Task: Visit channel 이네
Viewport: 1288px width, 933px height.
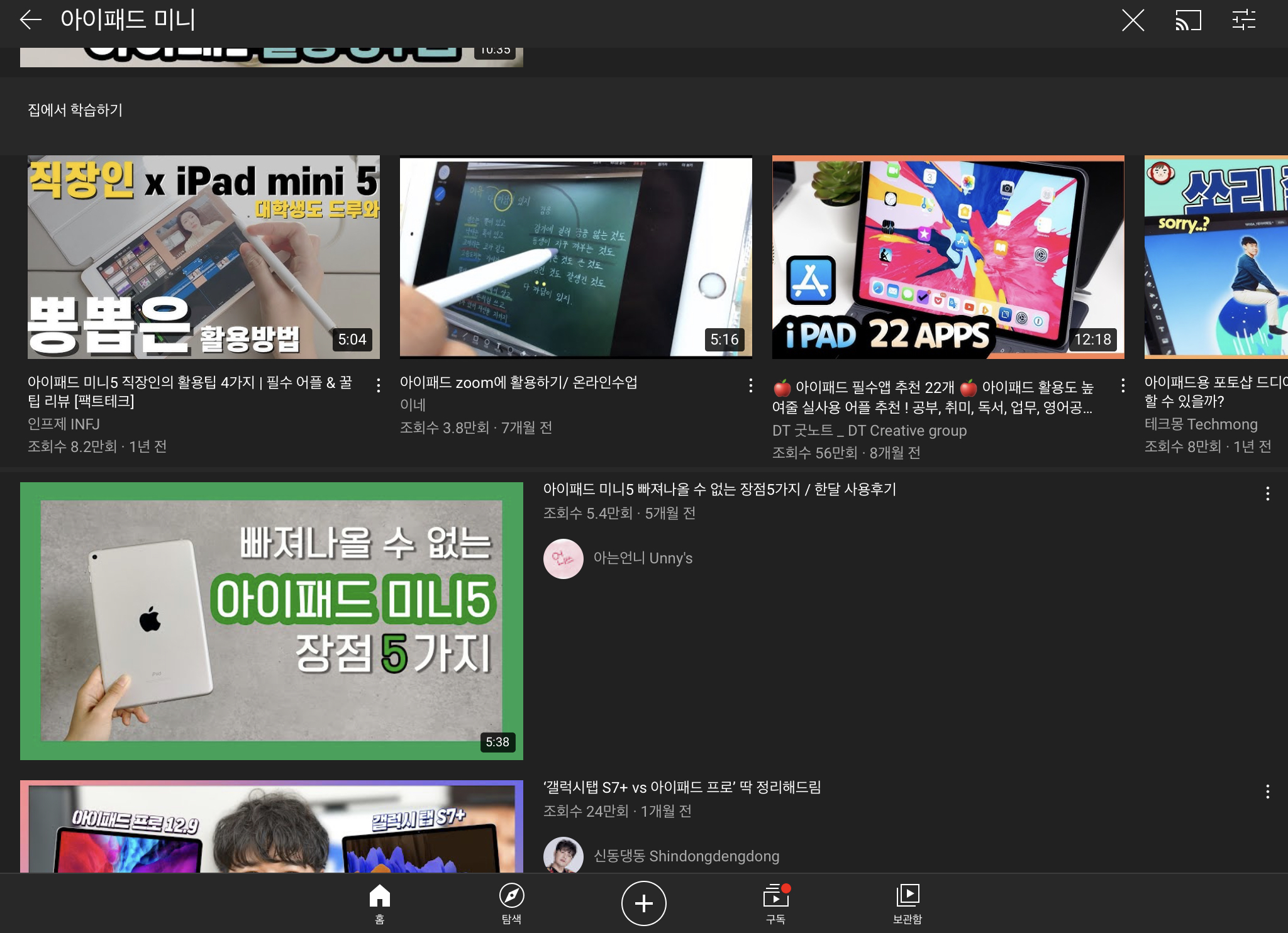Action: (413, 405)
